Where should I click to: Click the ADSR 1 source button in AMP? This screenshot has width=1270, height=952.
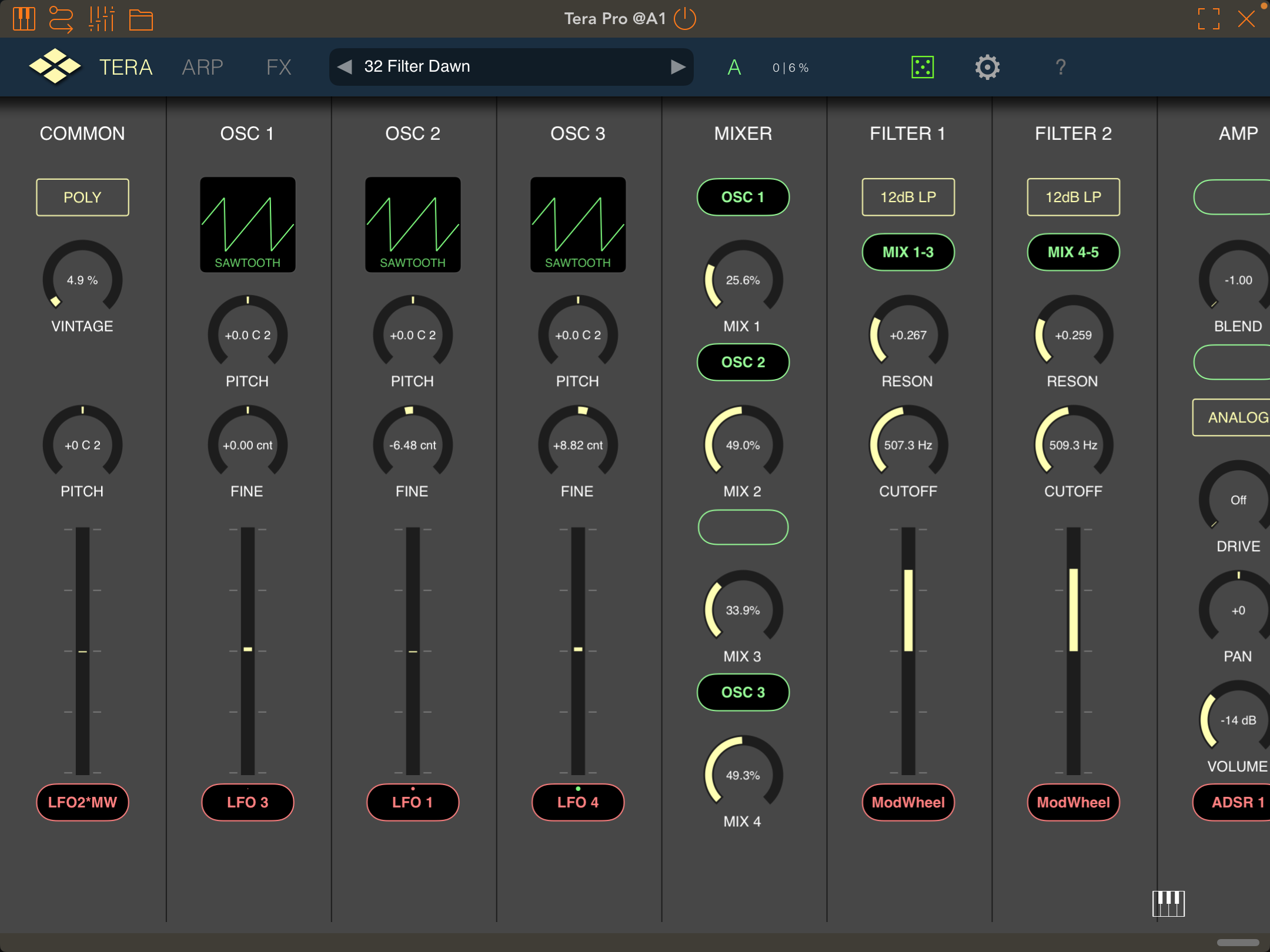coord(1231,803)
